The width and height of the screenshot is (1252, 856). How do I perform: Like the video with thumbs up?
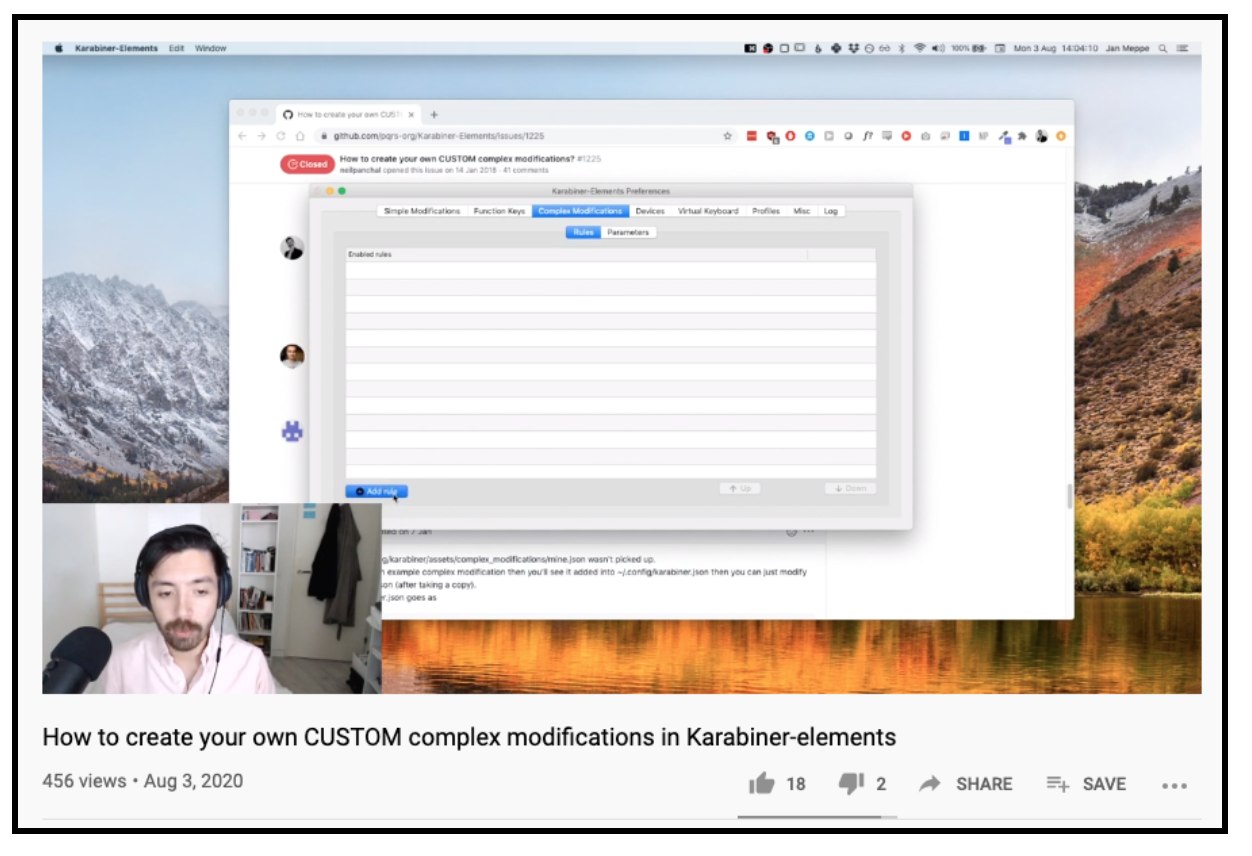(x=762, y=784)
